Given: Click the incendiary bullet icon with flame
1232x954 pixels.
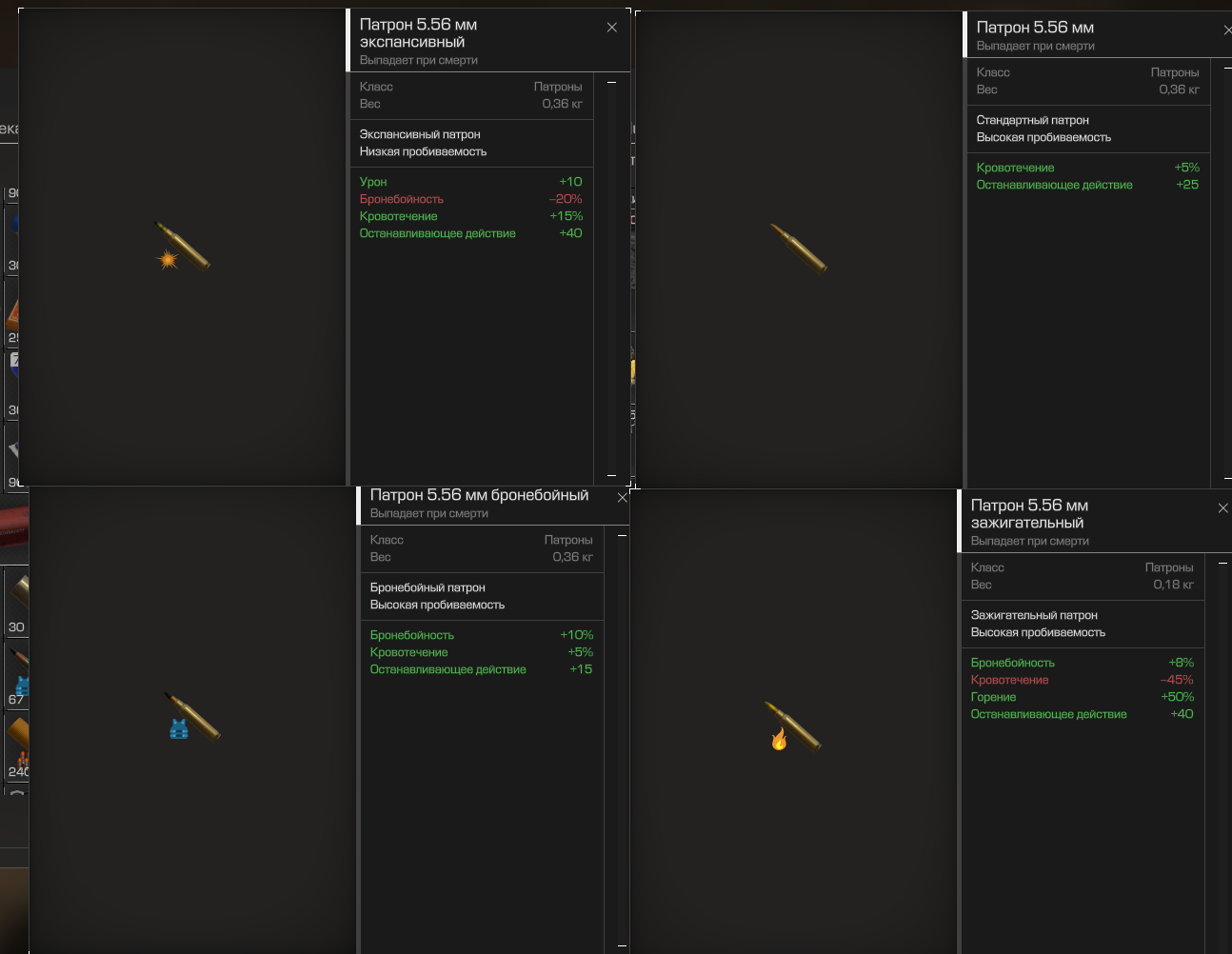Looking at the screenshot, I should click(792, 726).
